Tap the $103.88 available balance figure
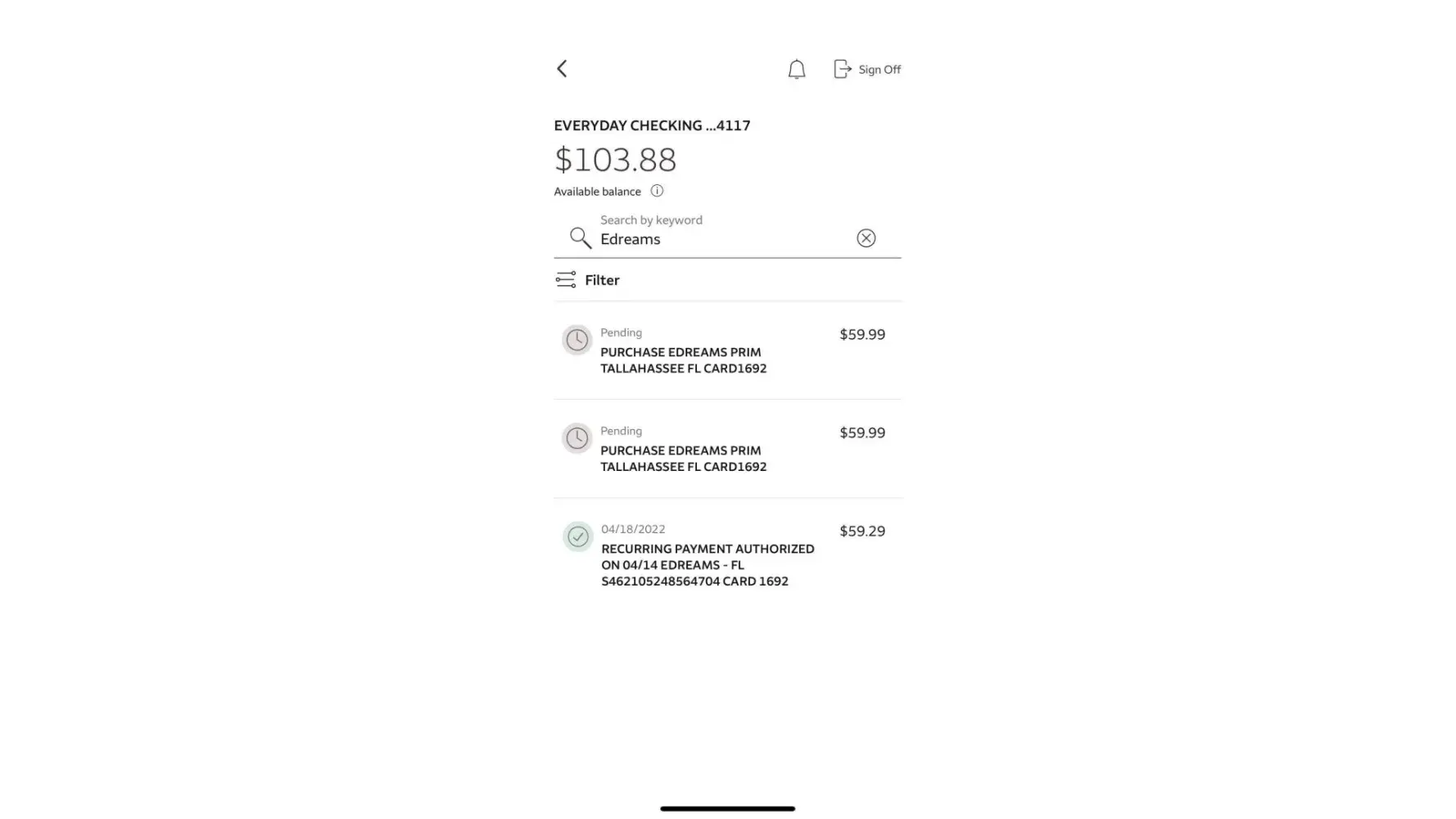Screen dimensions: 1456x819 615,160
